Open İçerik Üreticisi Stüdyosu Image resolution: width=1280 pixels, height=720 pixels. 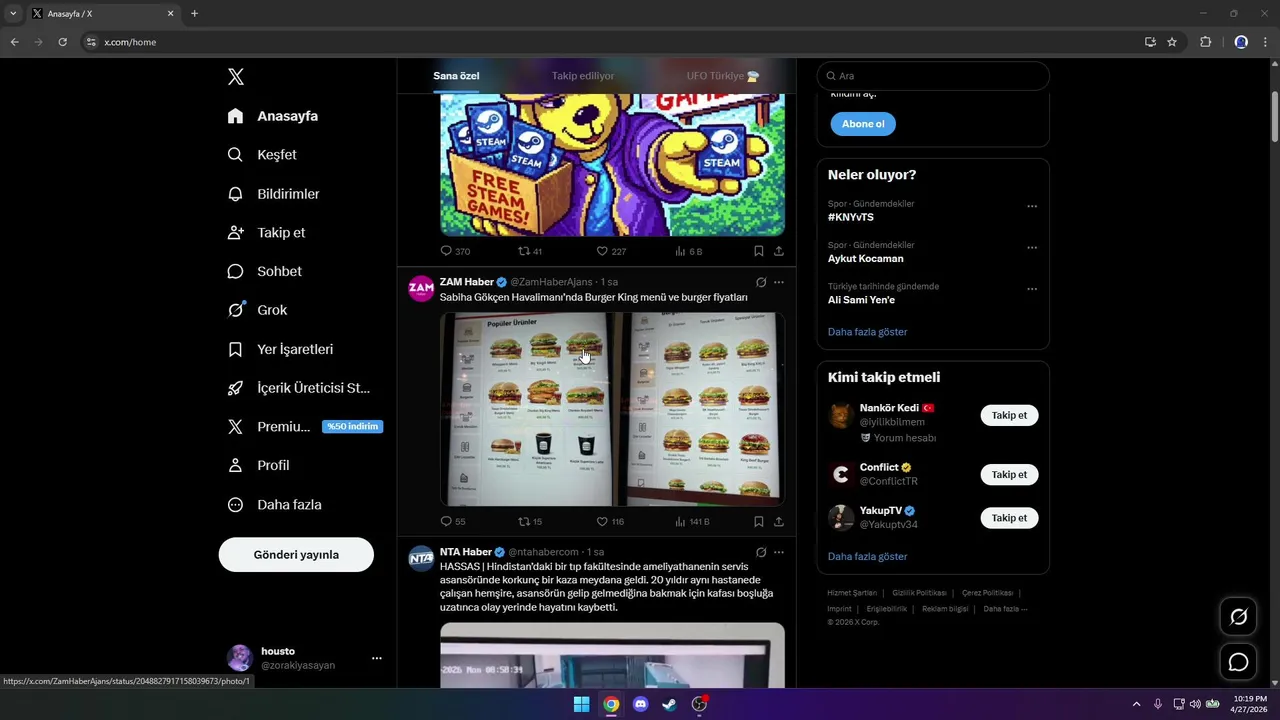[x=298, y=388]
